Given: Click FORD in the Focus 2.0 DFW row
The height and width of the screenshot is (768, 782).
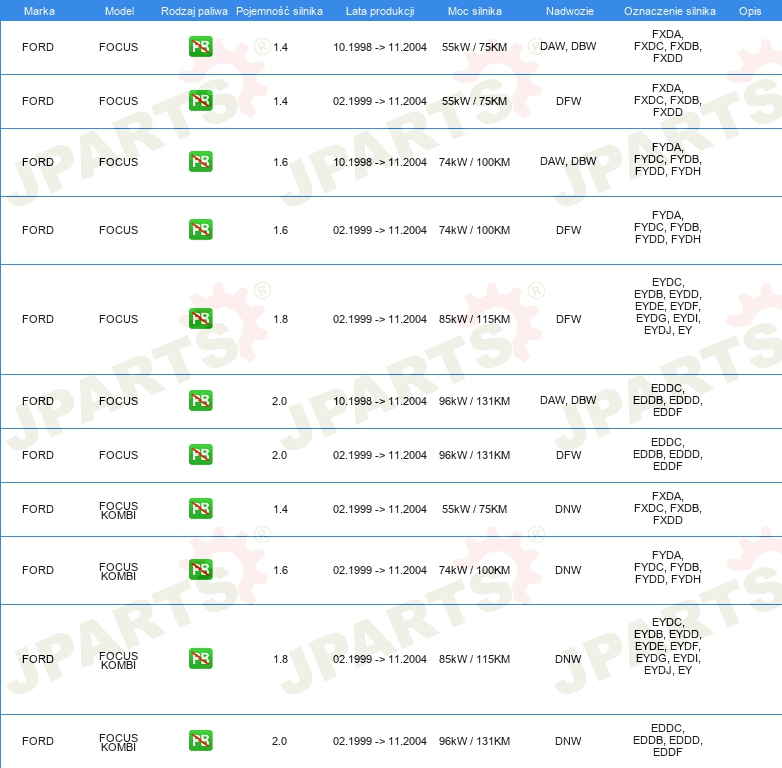Looking at the screenshot, I should click(x=38, y=455).
